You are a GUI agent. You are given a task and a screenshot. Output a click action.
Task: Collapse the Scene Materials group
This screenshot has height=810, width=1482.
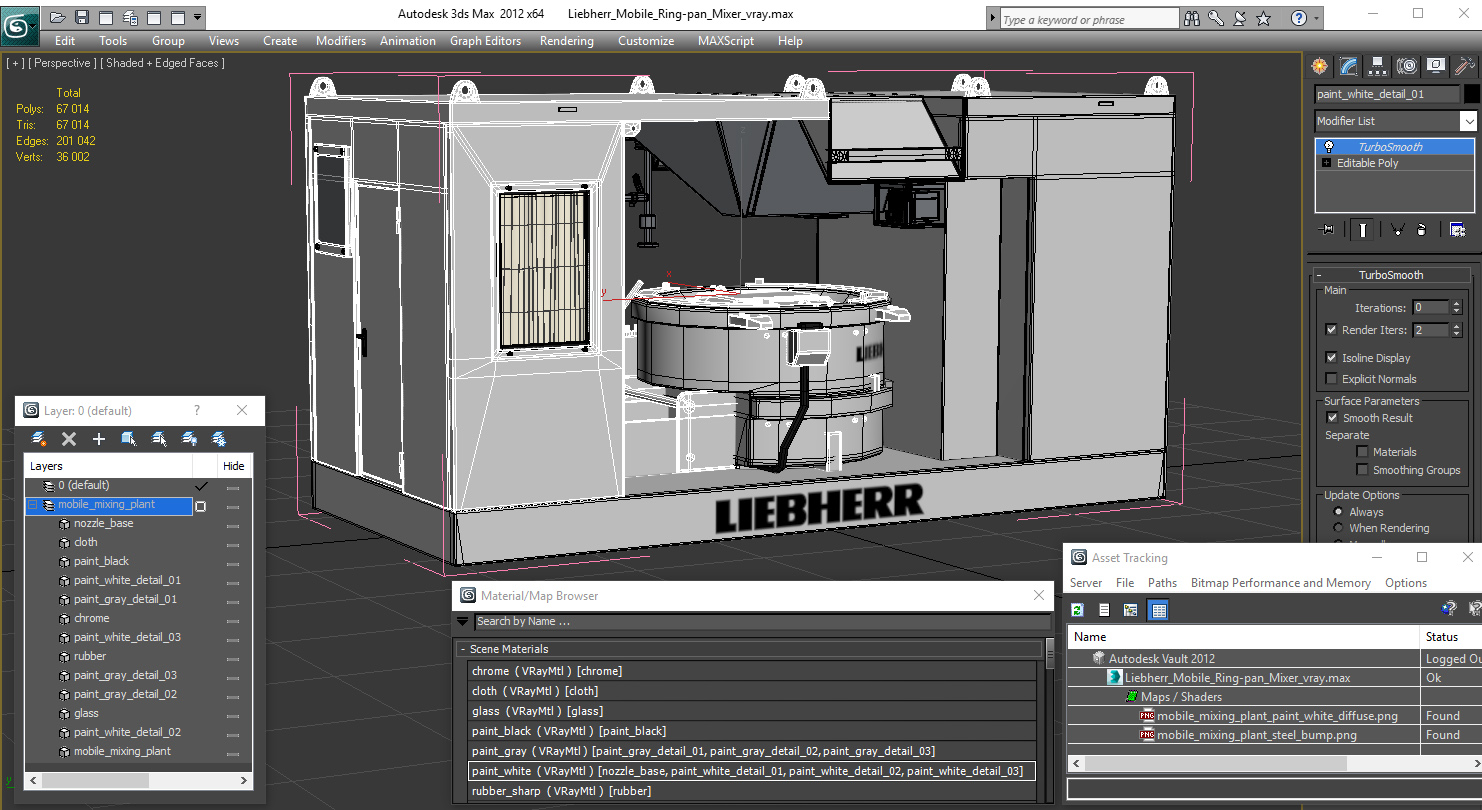463,650
